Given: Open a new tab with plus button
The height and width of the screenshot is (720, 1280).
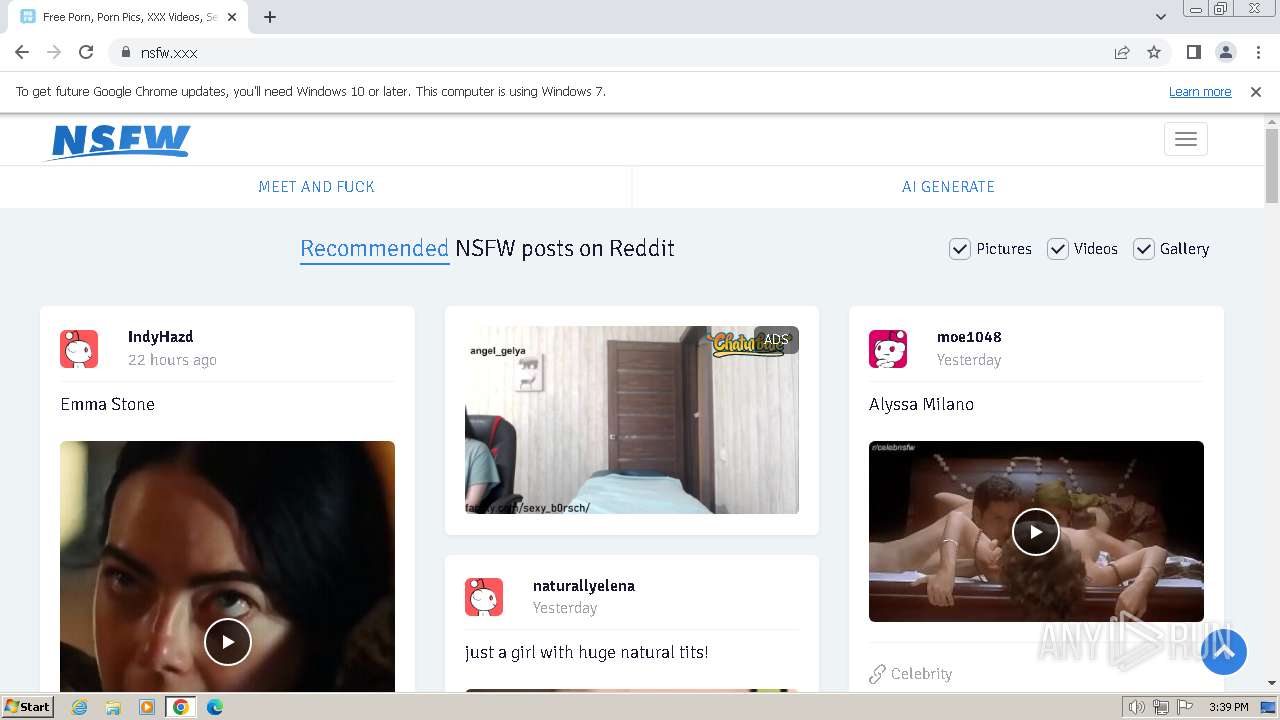Looking at the screenshot, I should [x=270, y=17].
